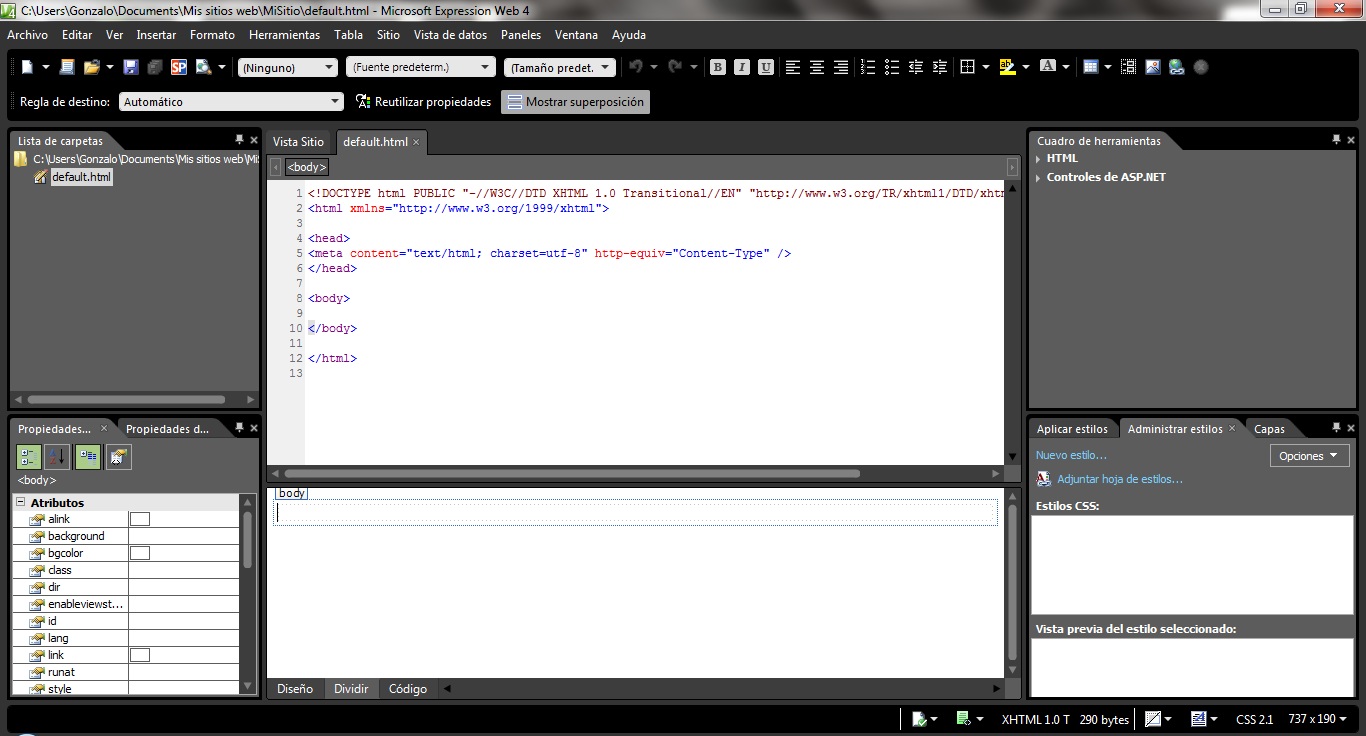This screenshot has width=1366, height=736.
Task: Apply numbered list formatting
Action: click(868, 67)
